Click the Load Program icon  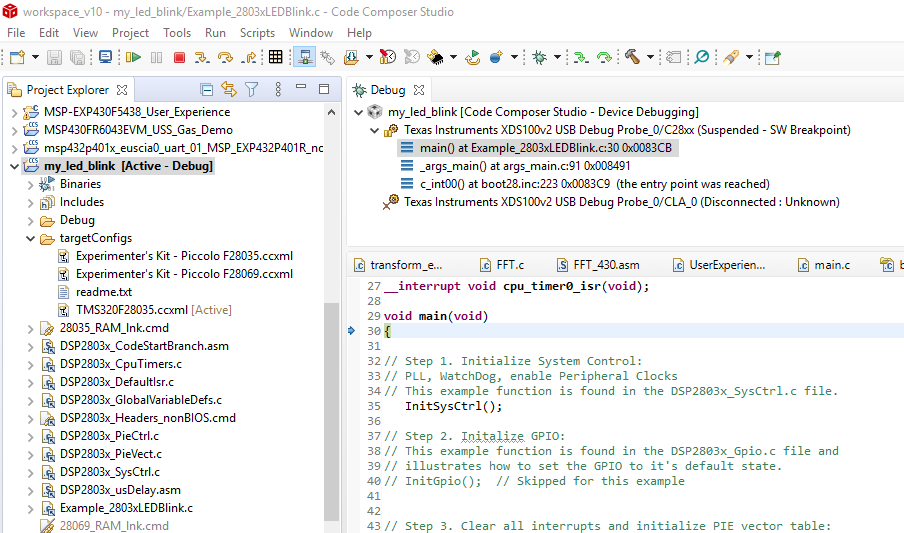click(x=351, y=57)
